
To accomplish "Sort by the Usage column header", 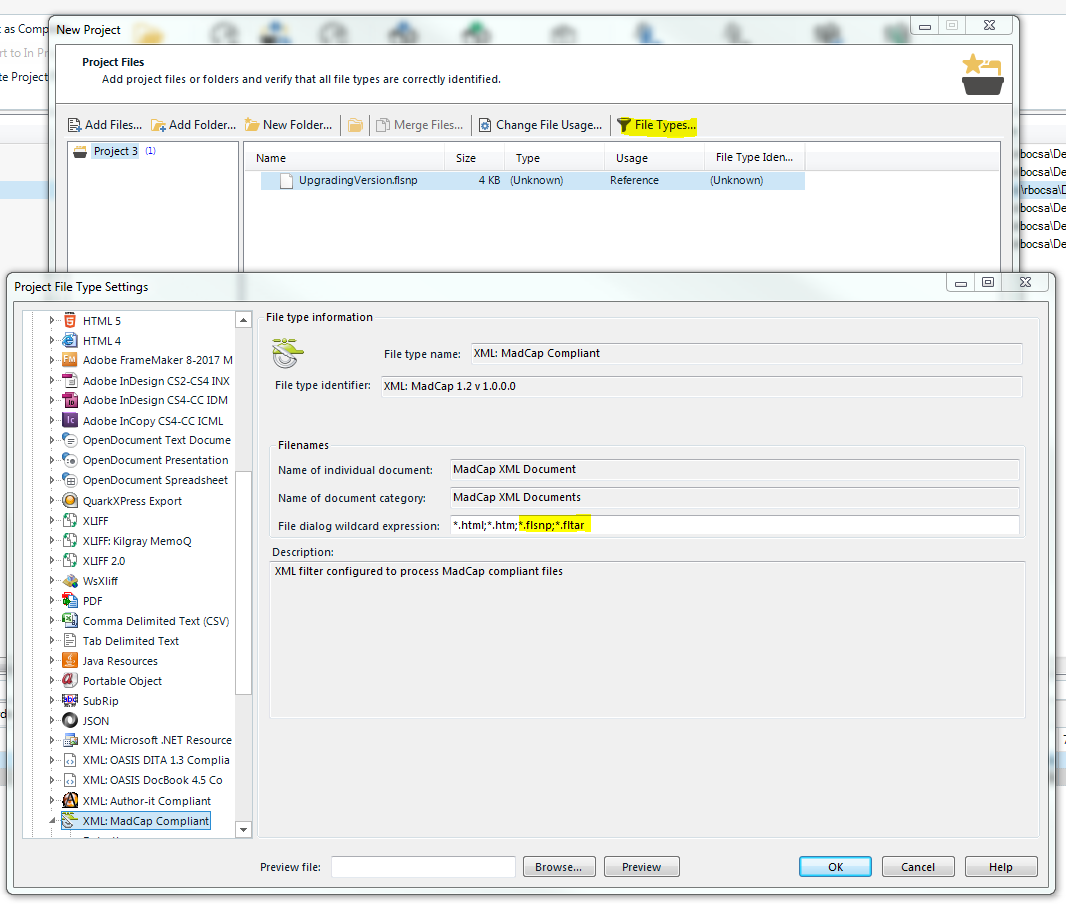I will pos(654,158).
